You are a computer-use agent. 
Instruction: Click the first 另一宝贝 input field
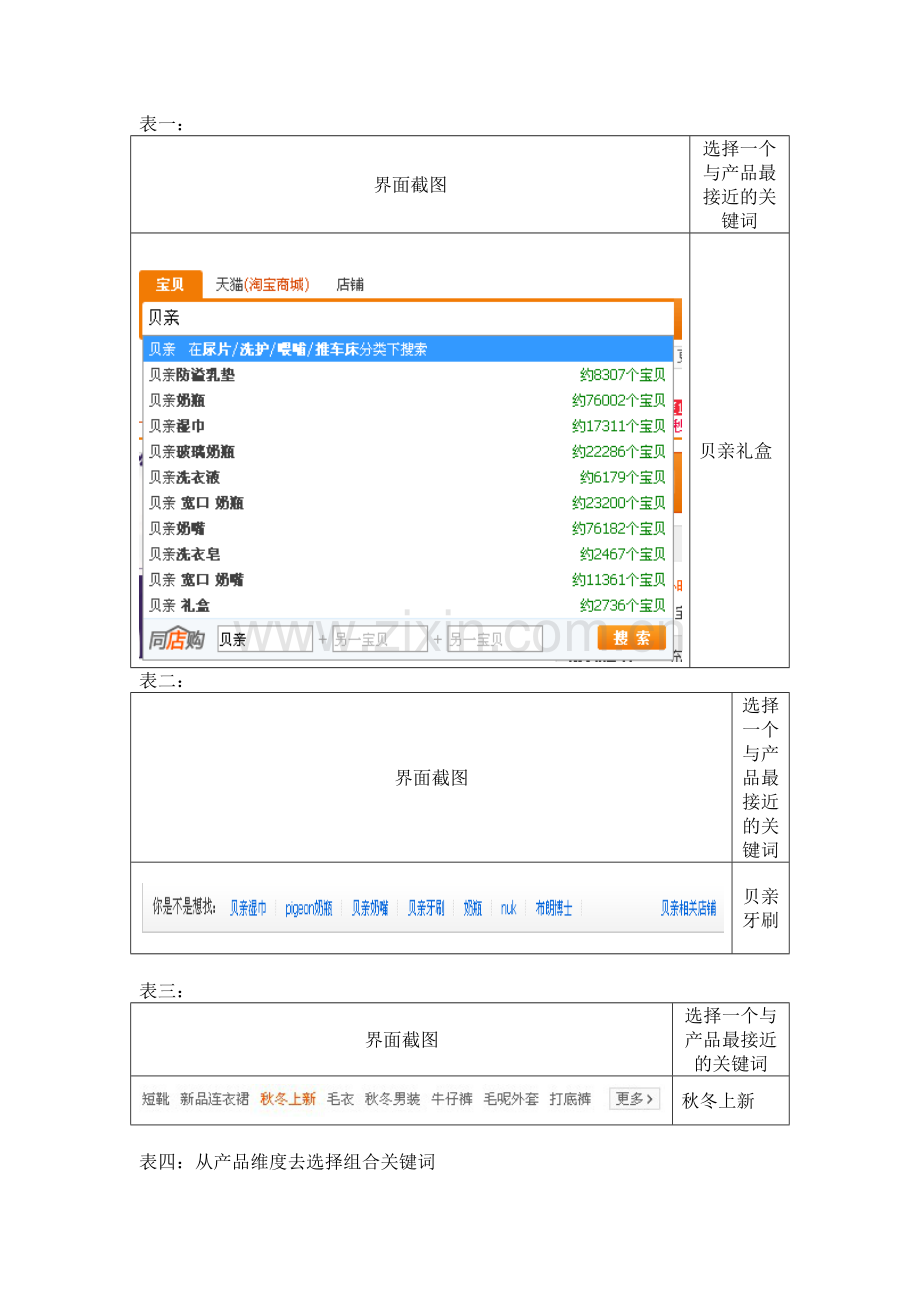pos(380,639)
